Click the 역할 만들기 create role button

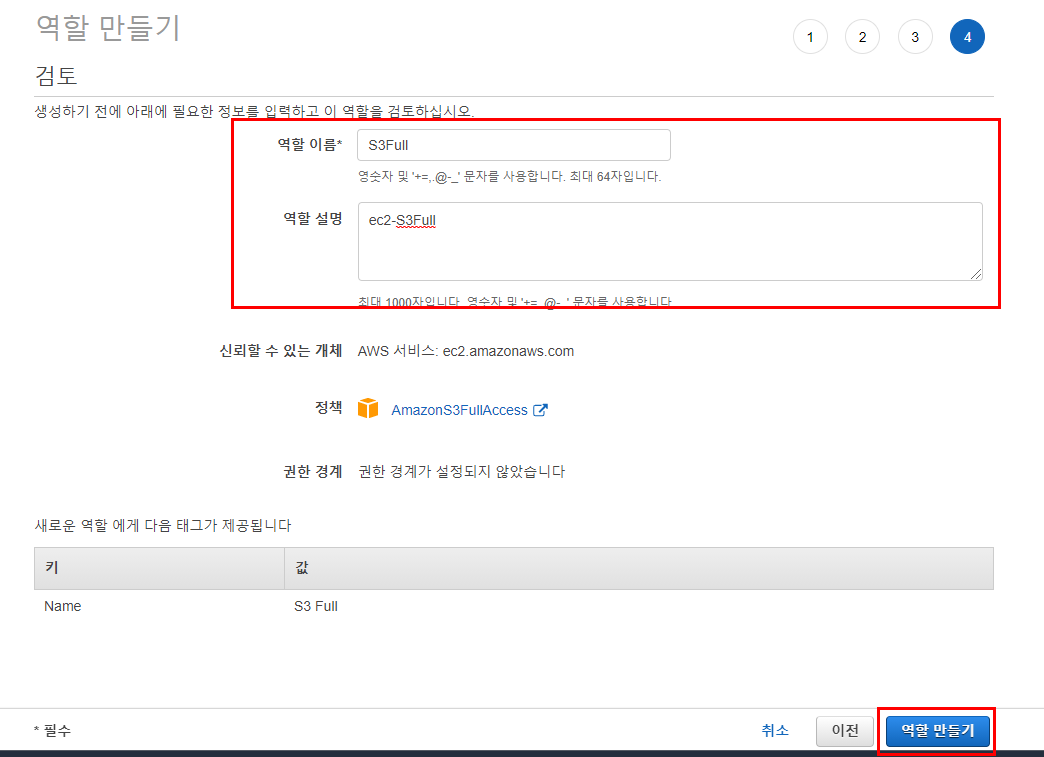(x=937, y=731)
